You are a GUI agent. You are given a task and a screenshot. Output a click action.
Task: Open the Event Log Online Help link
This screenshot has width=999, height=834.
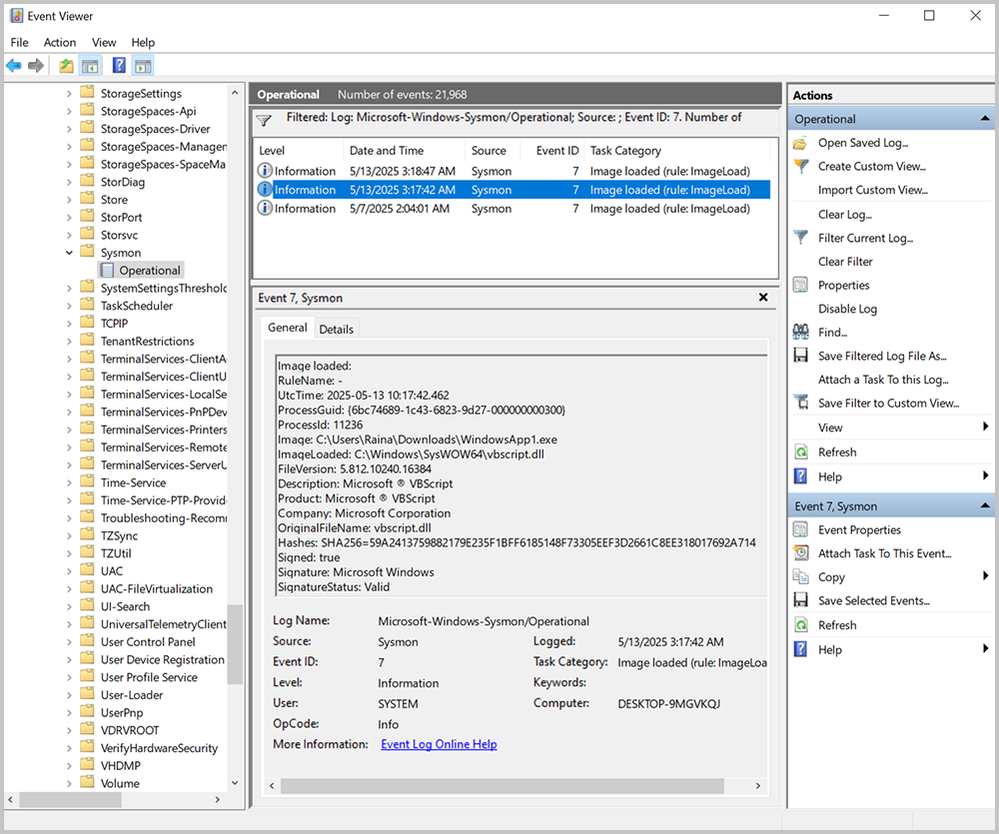438,744
